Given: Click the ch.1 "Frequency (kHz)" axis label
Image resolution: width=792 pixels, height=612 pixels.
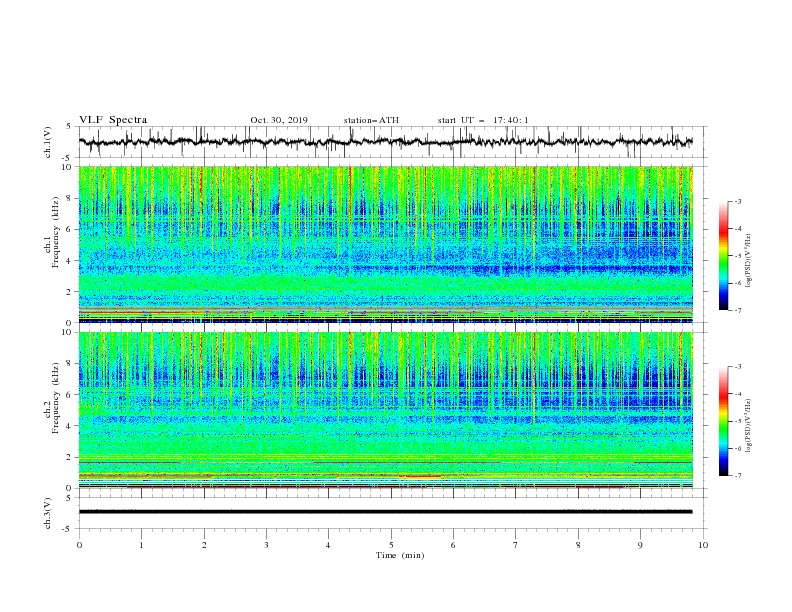Looking at the screenshot, I should click(x=56, y=230).
